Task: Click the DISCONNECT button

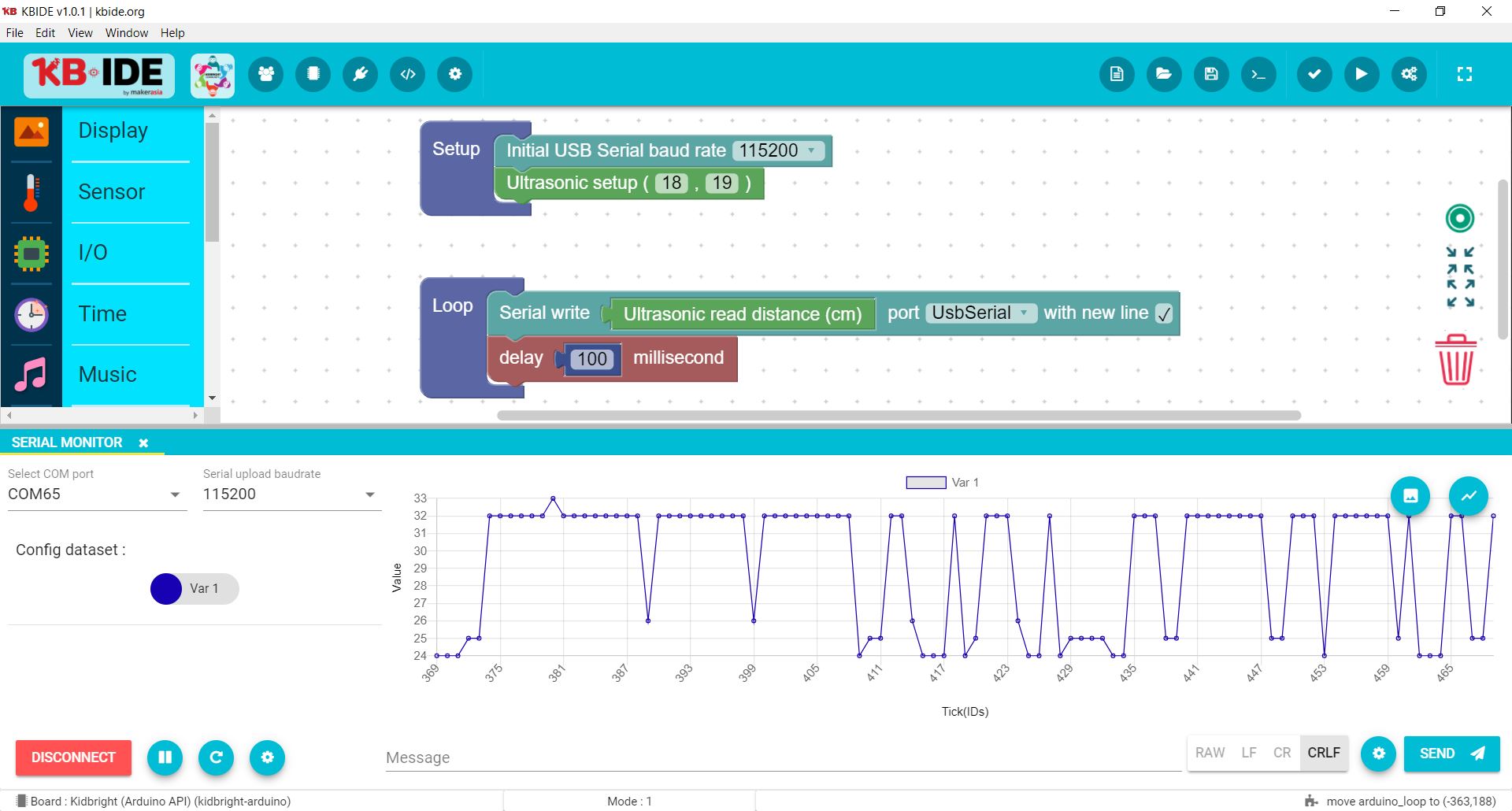Action: (x=73, y=757)
